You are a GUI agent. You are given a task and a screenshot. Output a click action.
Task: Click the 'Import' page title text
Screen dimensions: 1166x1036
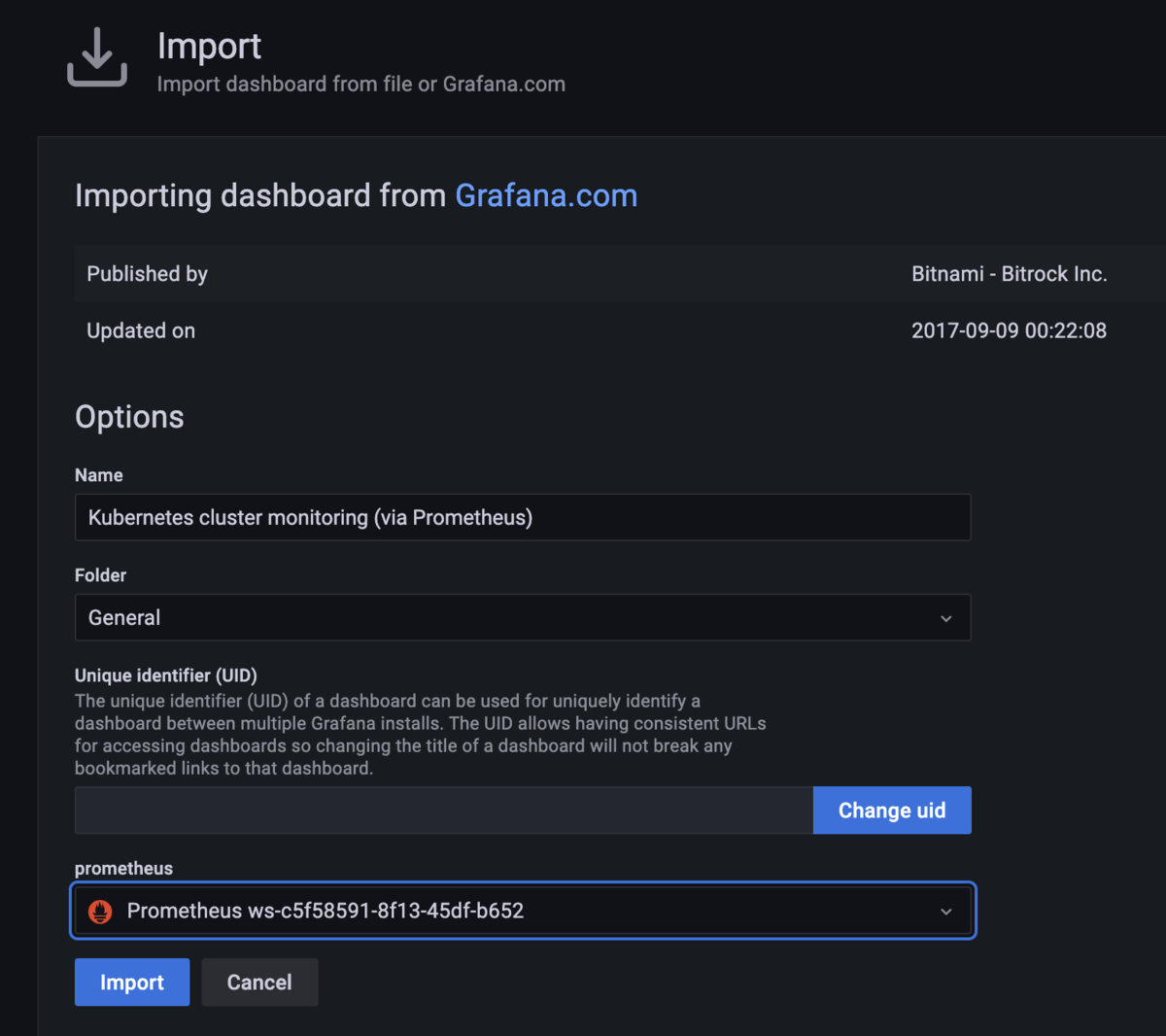(x=209, y=47)
